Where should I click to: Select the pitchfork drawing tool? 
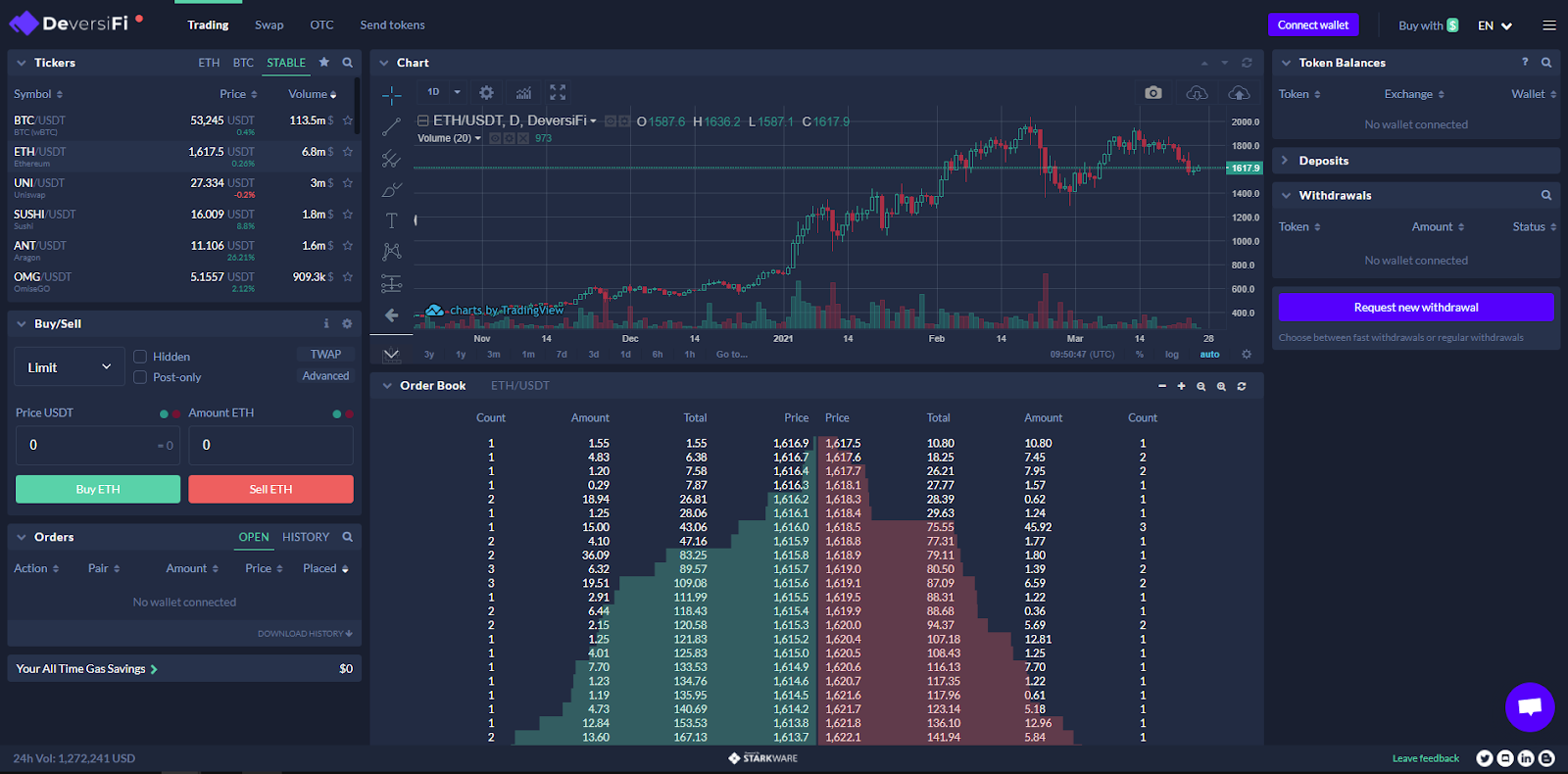coord(391,158)
